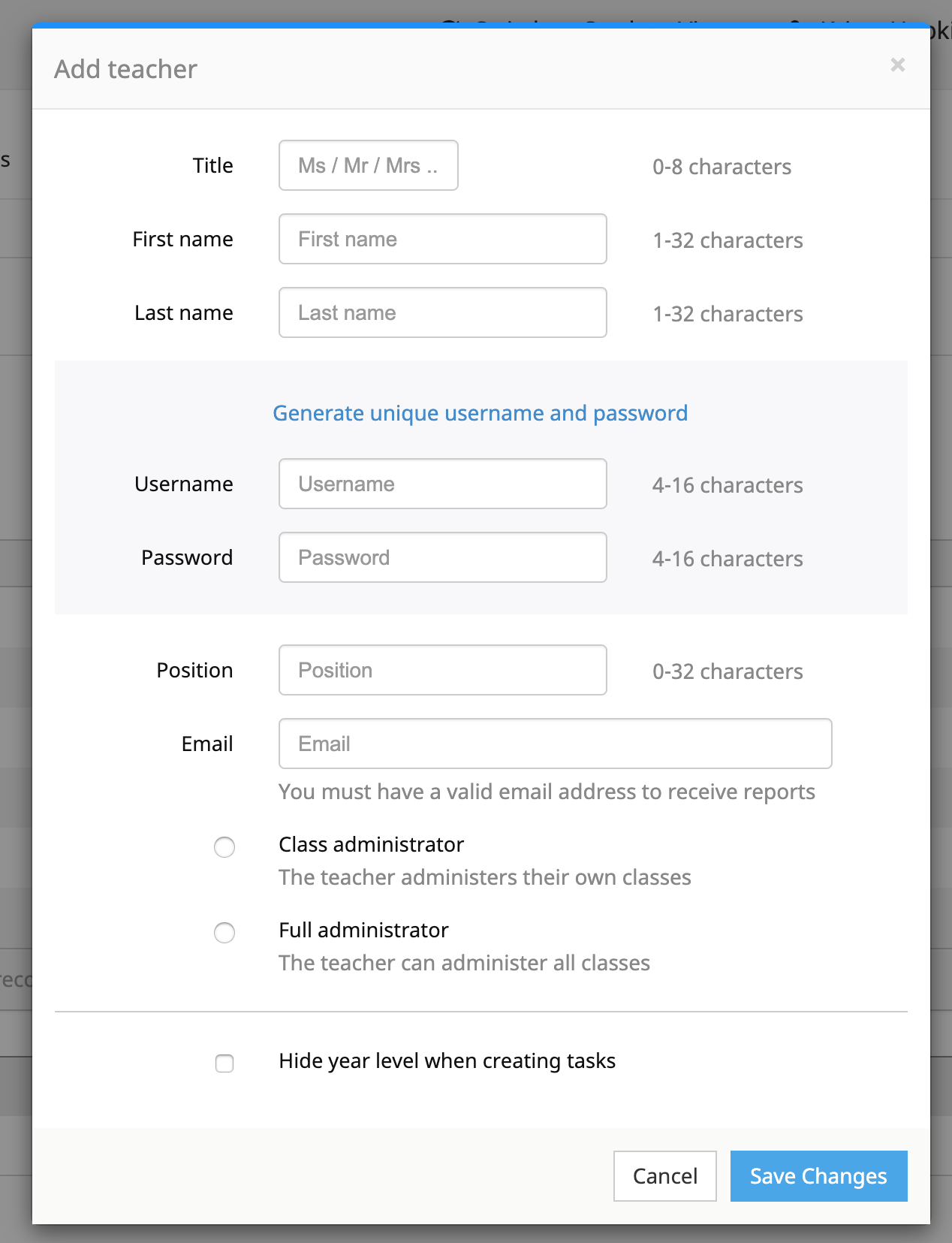
Task: Click the 'Full administrator' label text
Action: point(363,930)
